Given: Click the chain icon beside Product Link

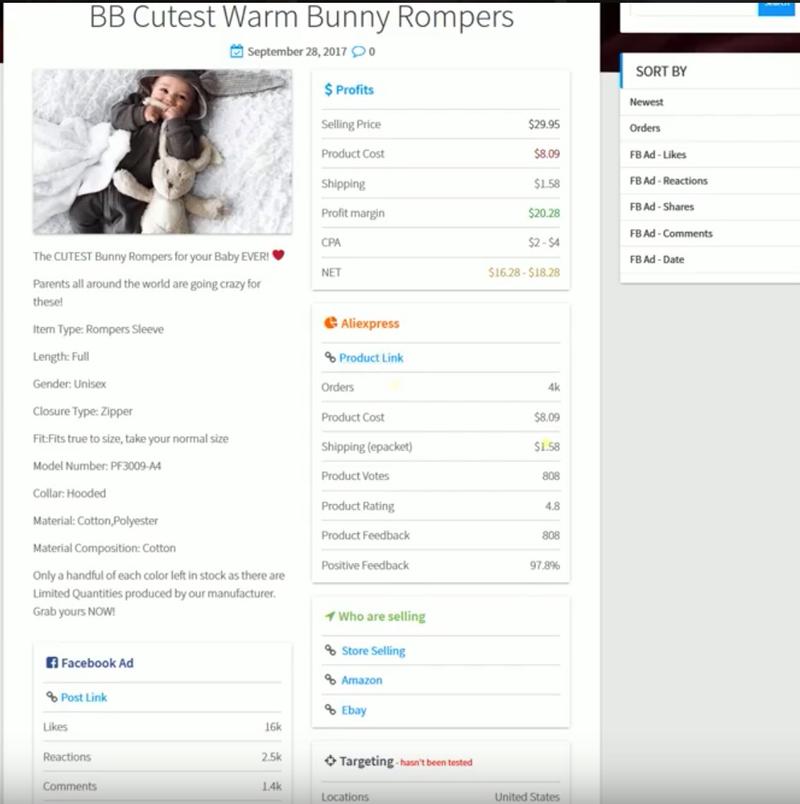Looking at the screenshot, I should 330,358.
